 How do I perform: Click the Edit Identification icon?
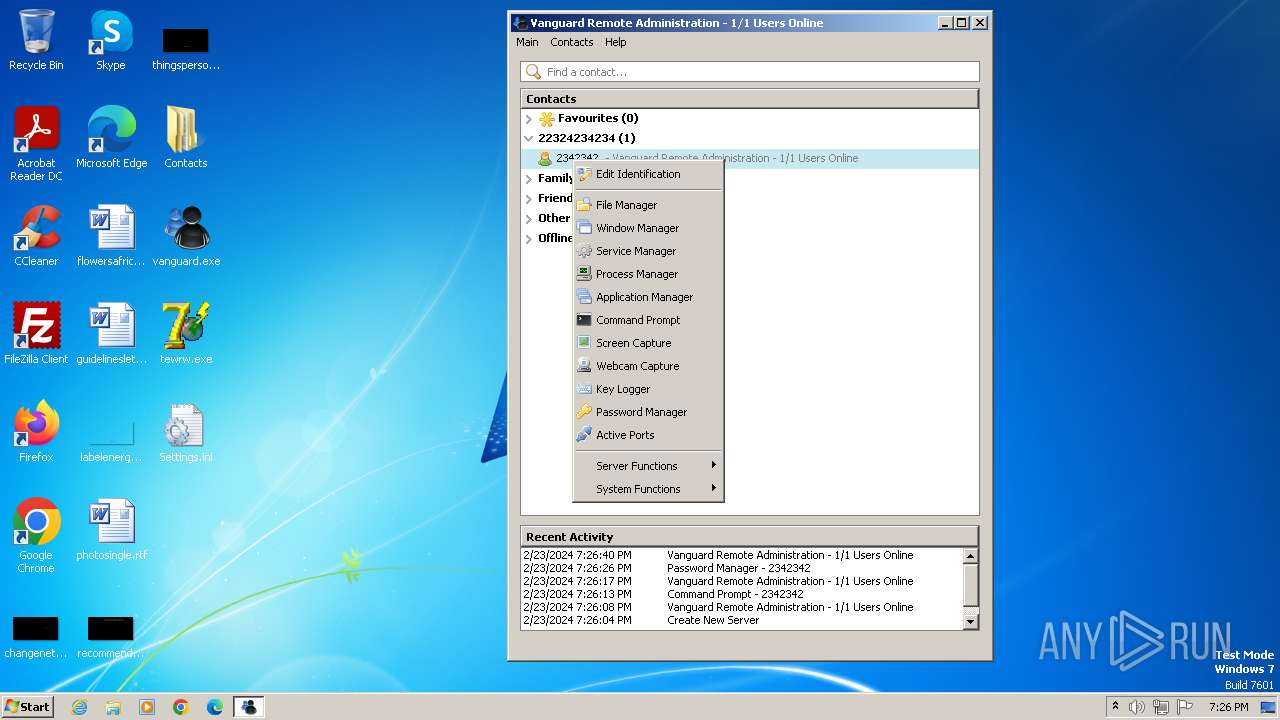coord(584,174)
